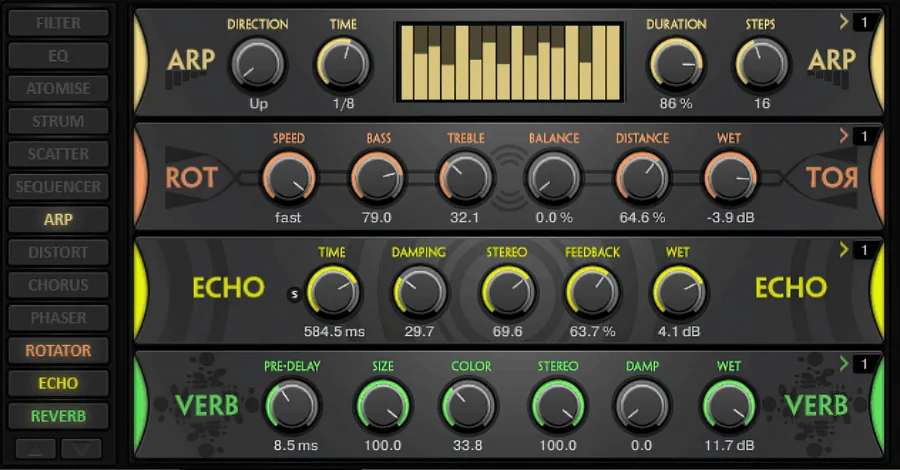The image size is (900, 470).
Task: Select the Scatter effect button
Action: 59,154
